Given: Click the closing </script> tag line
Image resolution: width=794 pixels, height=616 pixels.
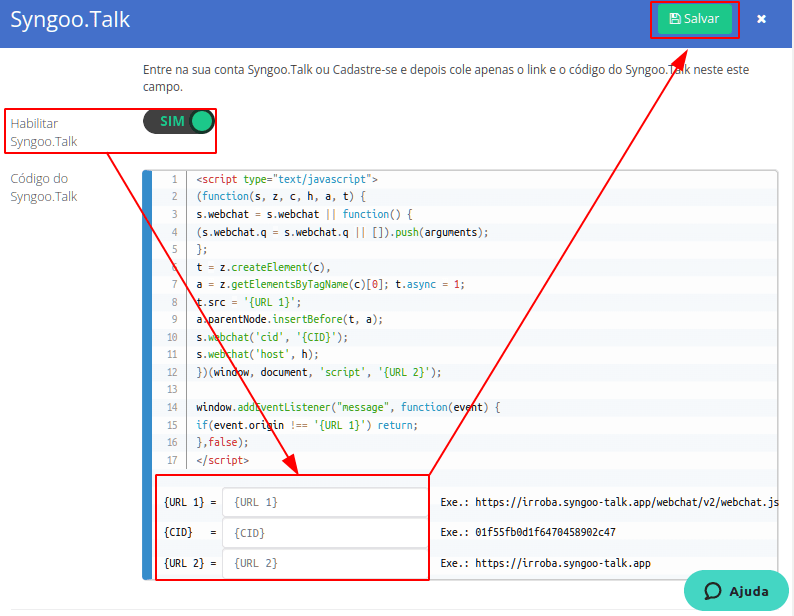Looking at the screenshot, I should coord(223,461).
